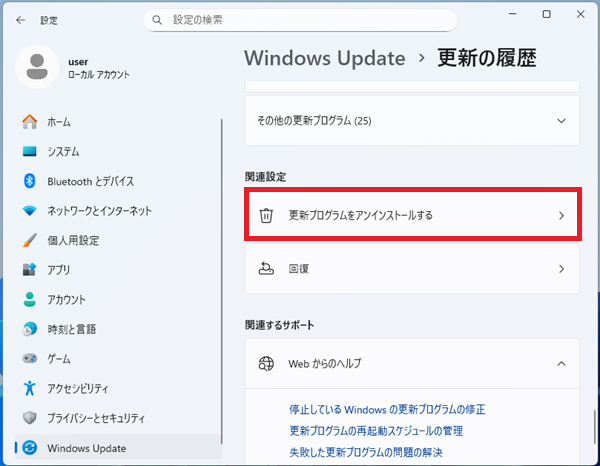The width and height of the screenshot is (600, 466).
Task: Collapse the Web からのヘルプ section
Action: (561, 363)
